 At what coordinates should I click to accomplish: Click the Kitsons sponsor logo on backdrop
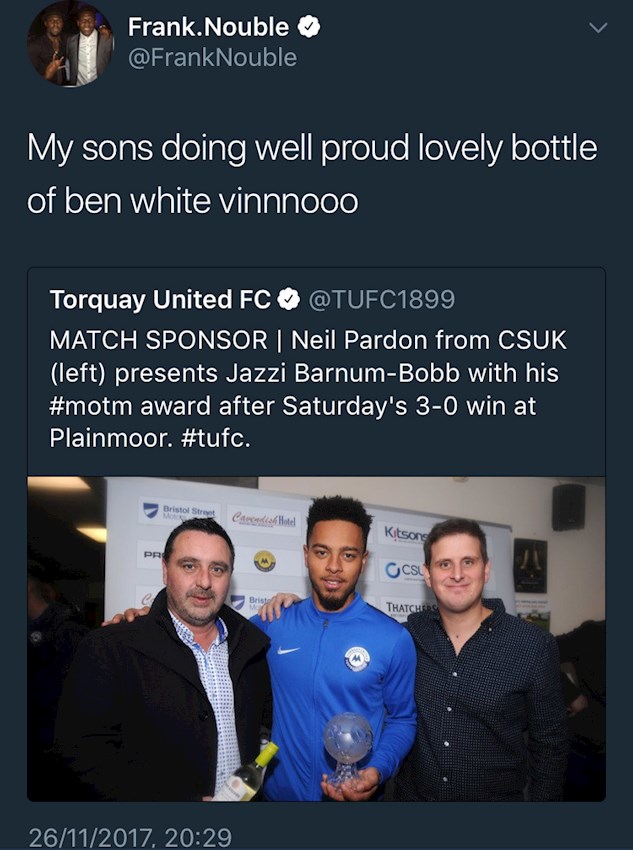pyautogui.click(x=407, y=533)
